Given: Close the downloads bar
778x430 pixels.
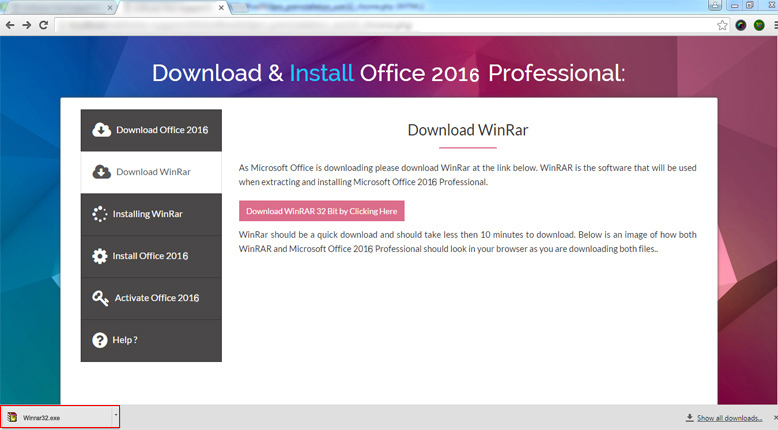Looking at the screenshot, I should [x=770, y=418].
